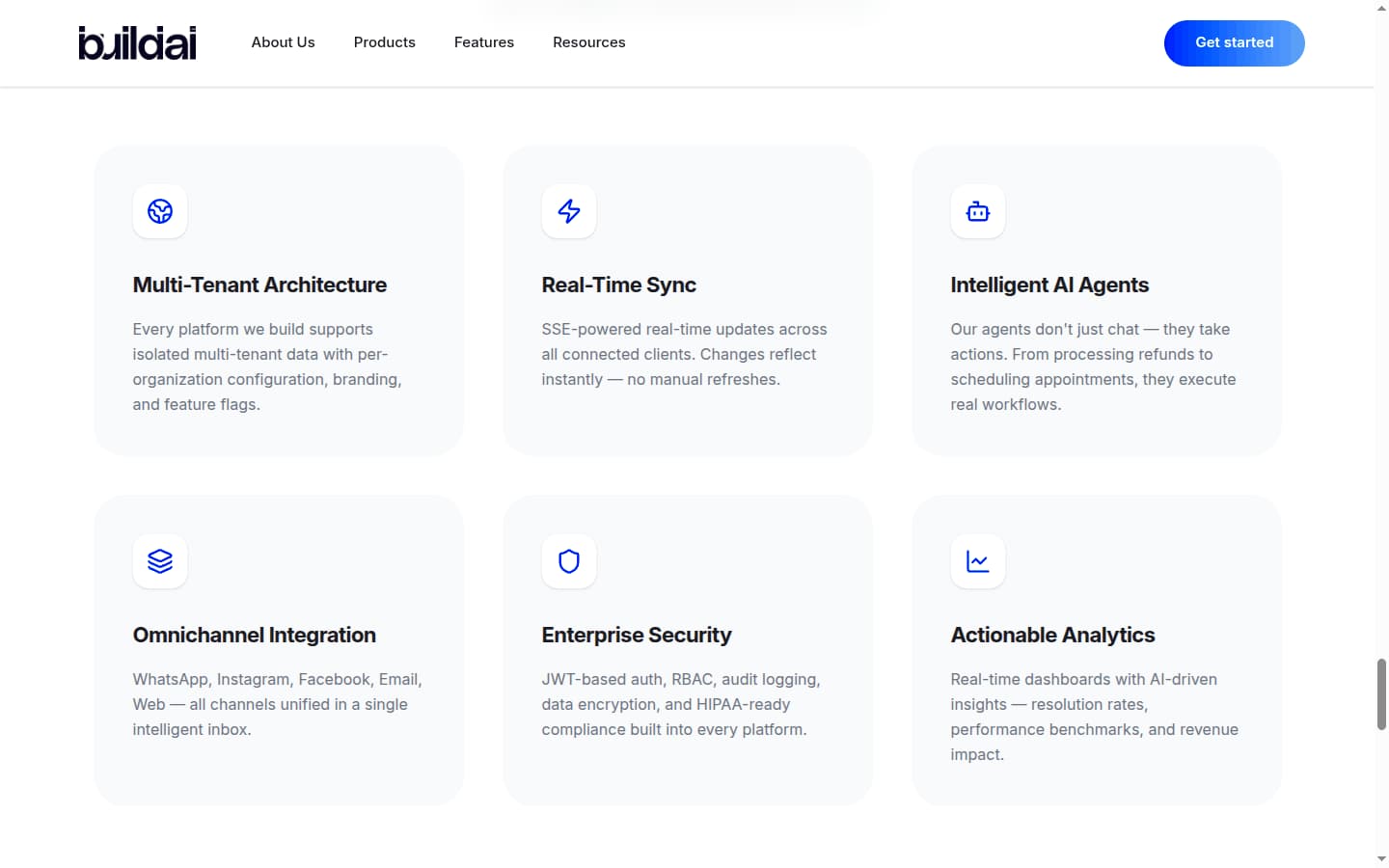The width and height of the screenshot is (1389, 868).
Task: Click the Actionable Analytics chart icon
Action: tap(978, 561)
